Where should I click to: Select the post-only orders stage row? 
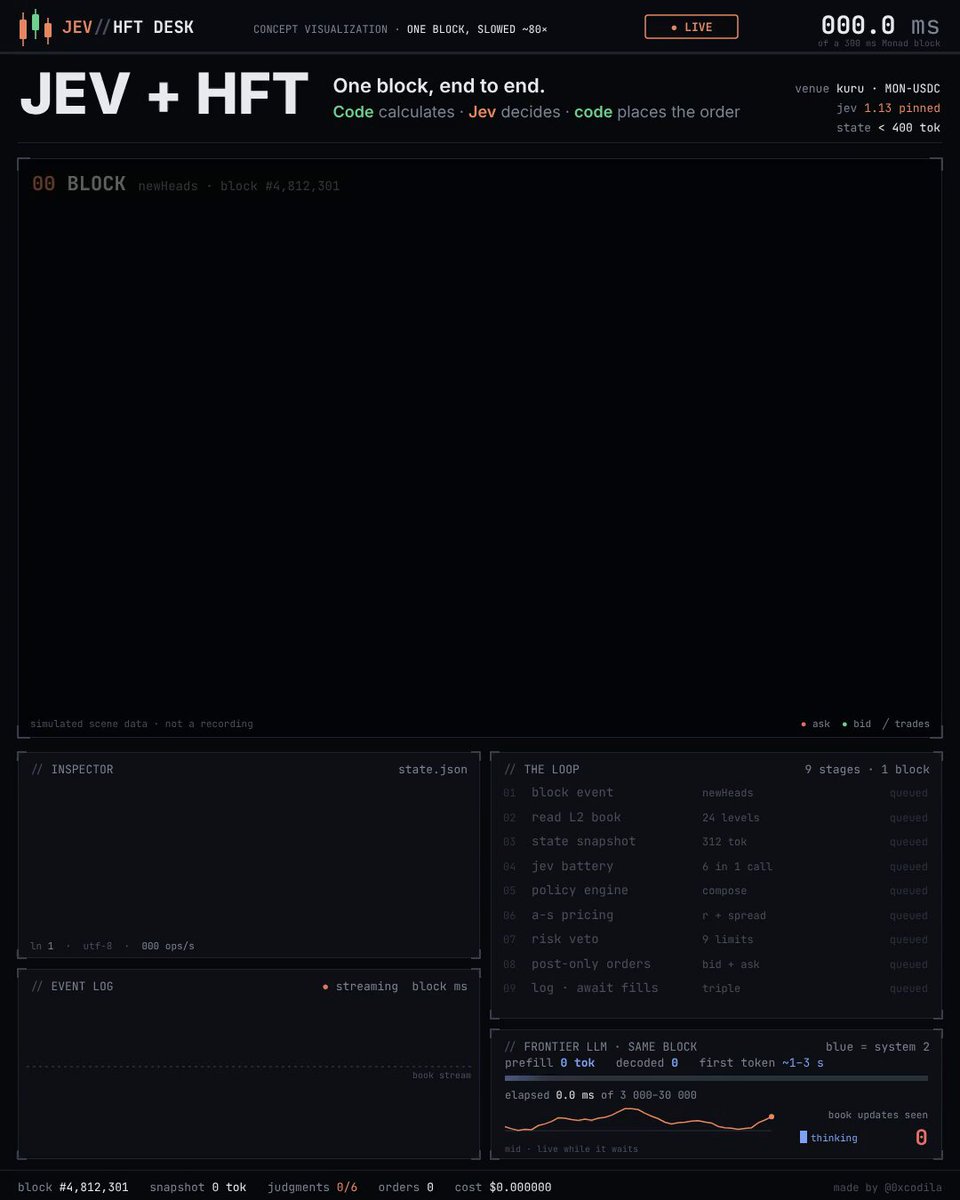tap(716, 964)
